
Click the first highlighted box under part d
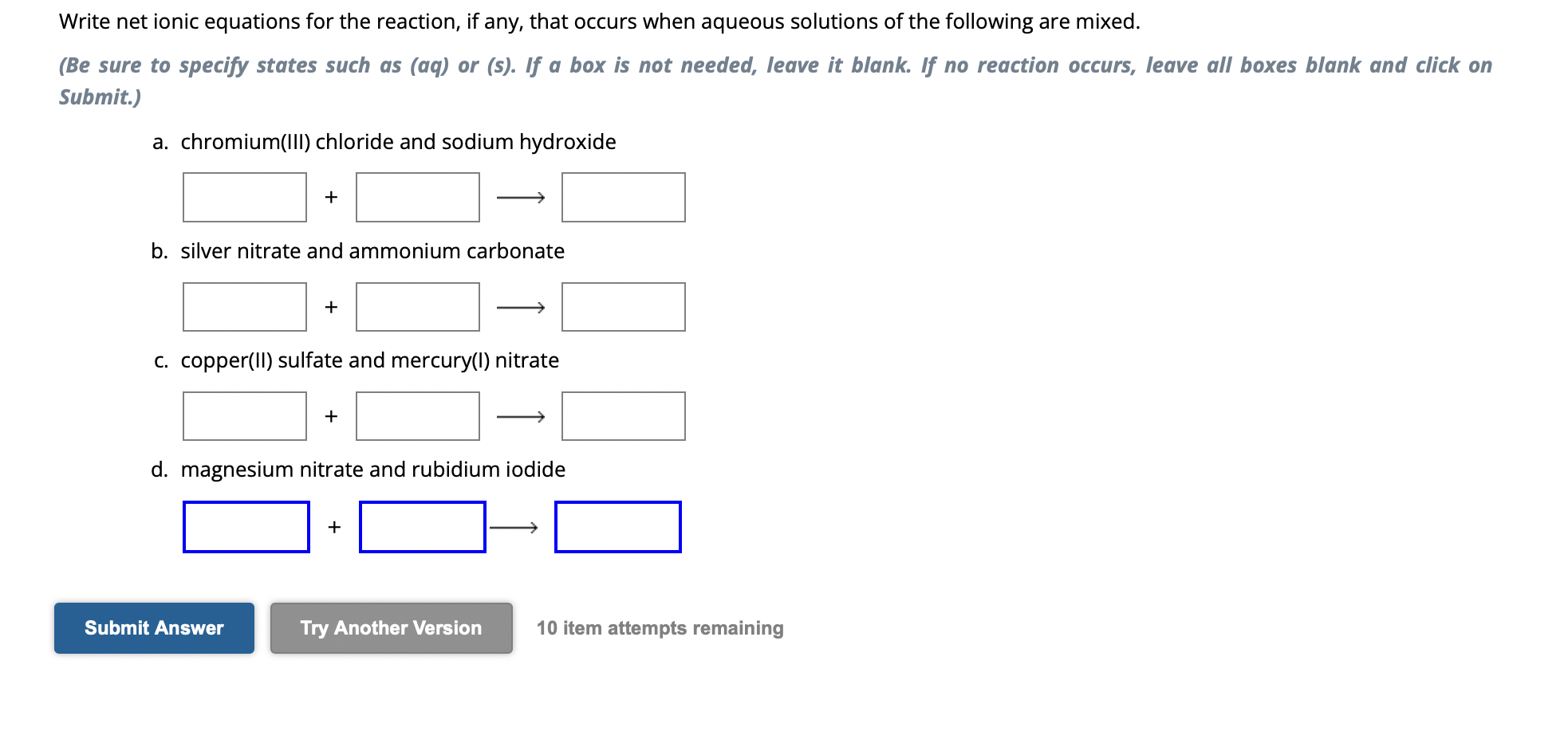click(246, 525)
